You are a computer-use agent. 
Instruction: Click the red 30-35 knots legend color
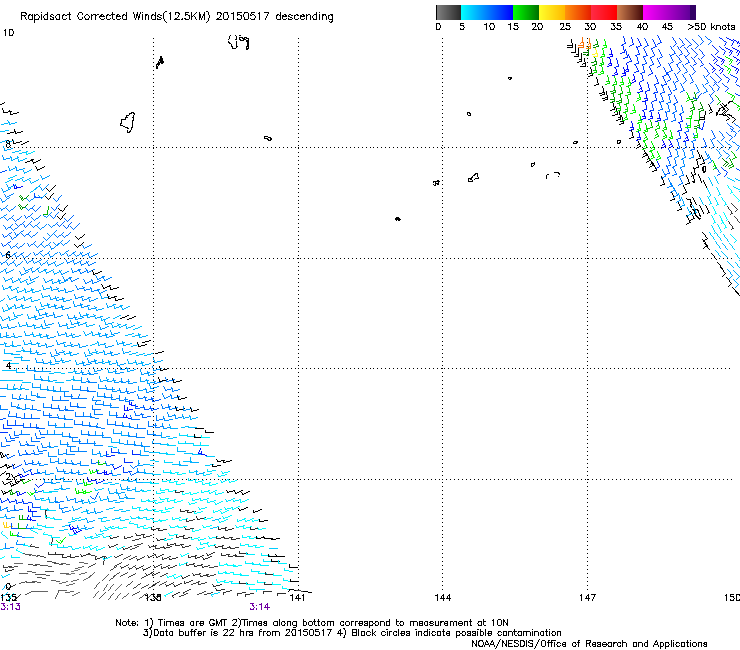604,12
